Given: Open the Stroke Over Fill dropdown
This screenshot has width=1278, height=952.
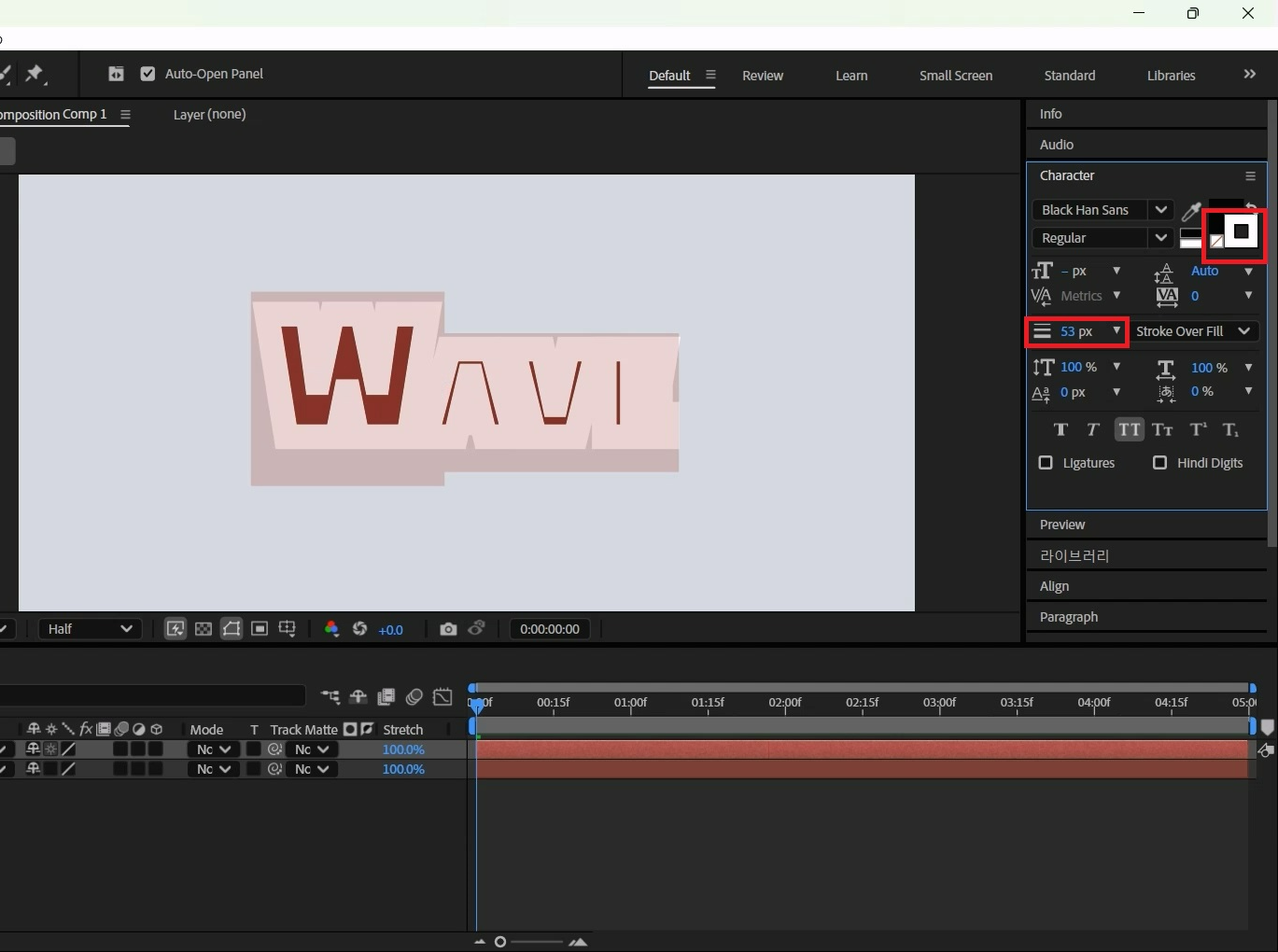Looking at the screenshot, I should point(1194,331).
